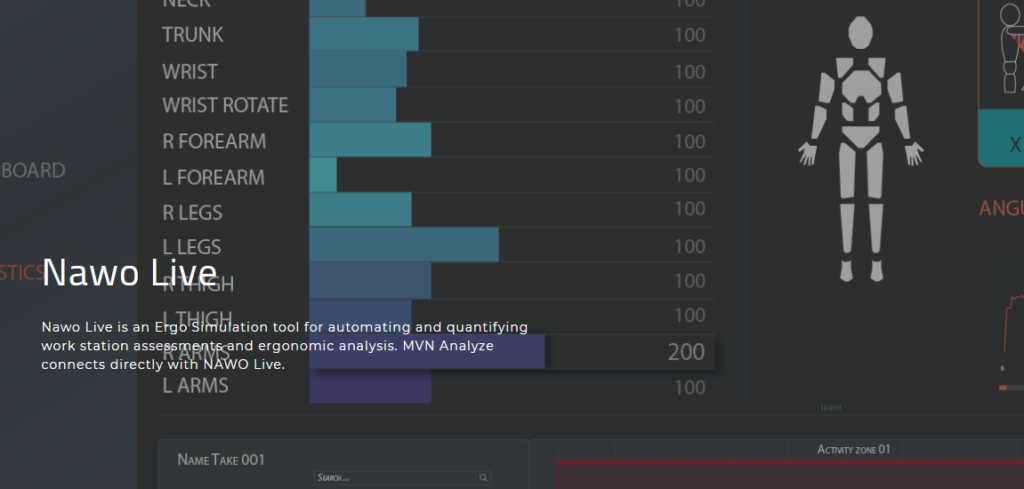
Task: Click the 'Nawo Live' heading
Action: point(129,272)
